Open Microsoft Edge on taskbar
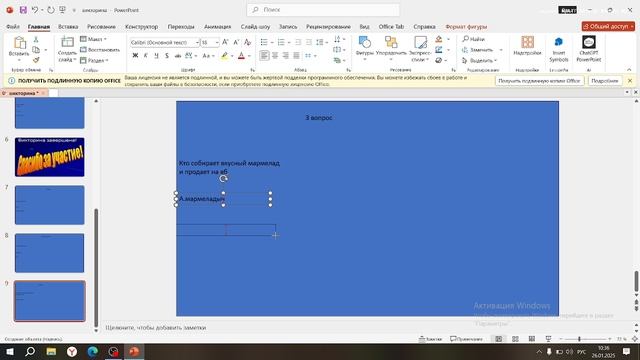Image resolution: width=640 pixels, height=360 pixels. point(93,351)
